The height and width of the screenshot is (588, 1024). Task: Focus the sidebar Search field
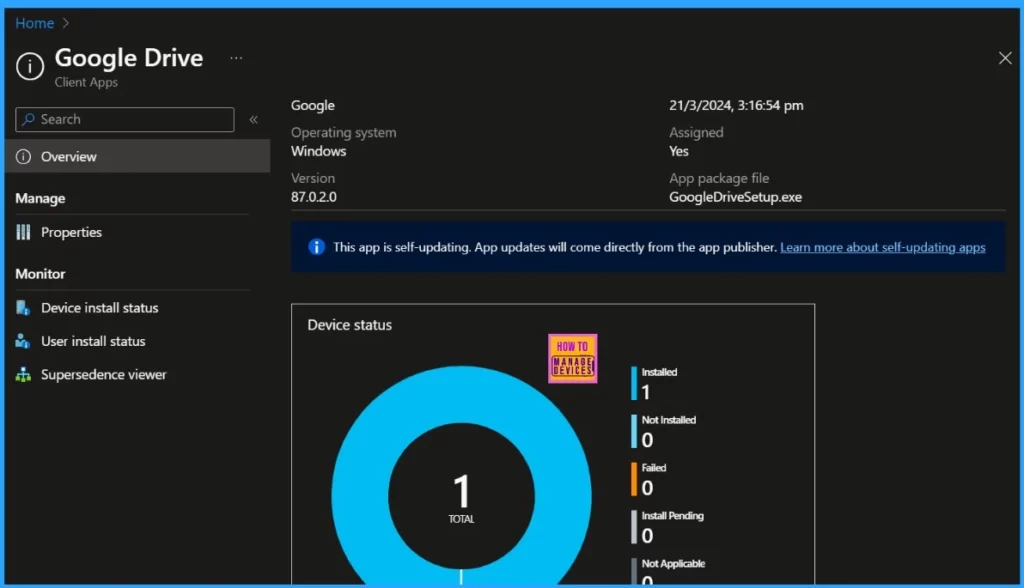[x=125, y=120]
